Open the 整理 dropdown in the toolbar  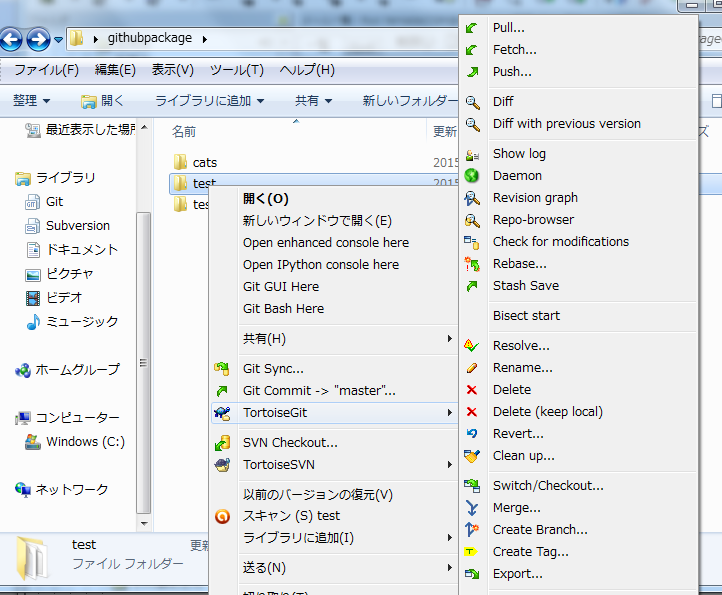click(31, 100)
